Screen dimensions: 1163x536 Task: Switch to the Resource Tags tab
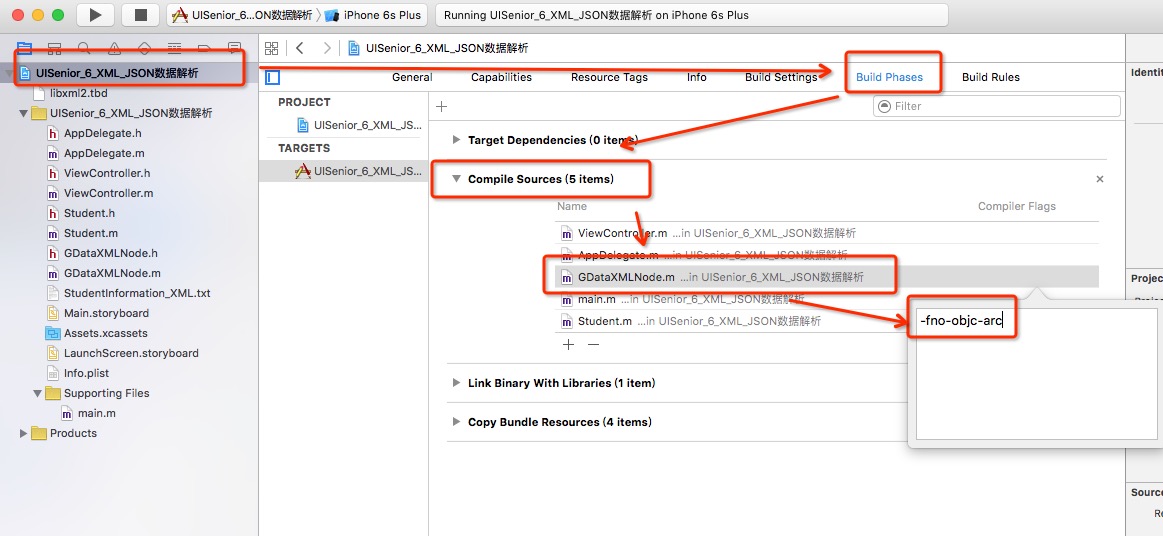click(609, 77)
